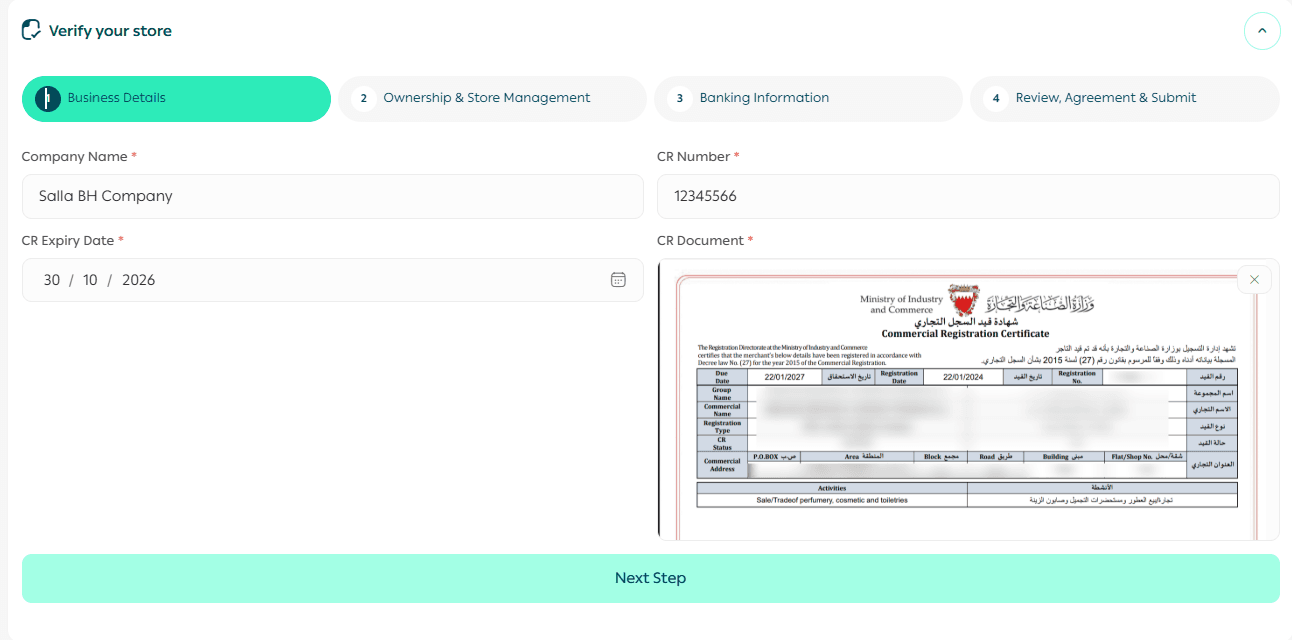Focus the Company Name input field
Image resolution: width=1292 pixels, height=640 pixels.
tap(333, 196)
